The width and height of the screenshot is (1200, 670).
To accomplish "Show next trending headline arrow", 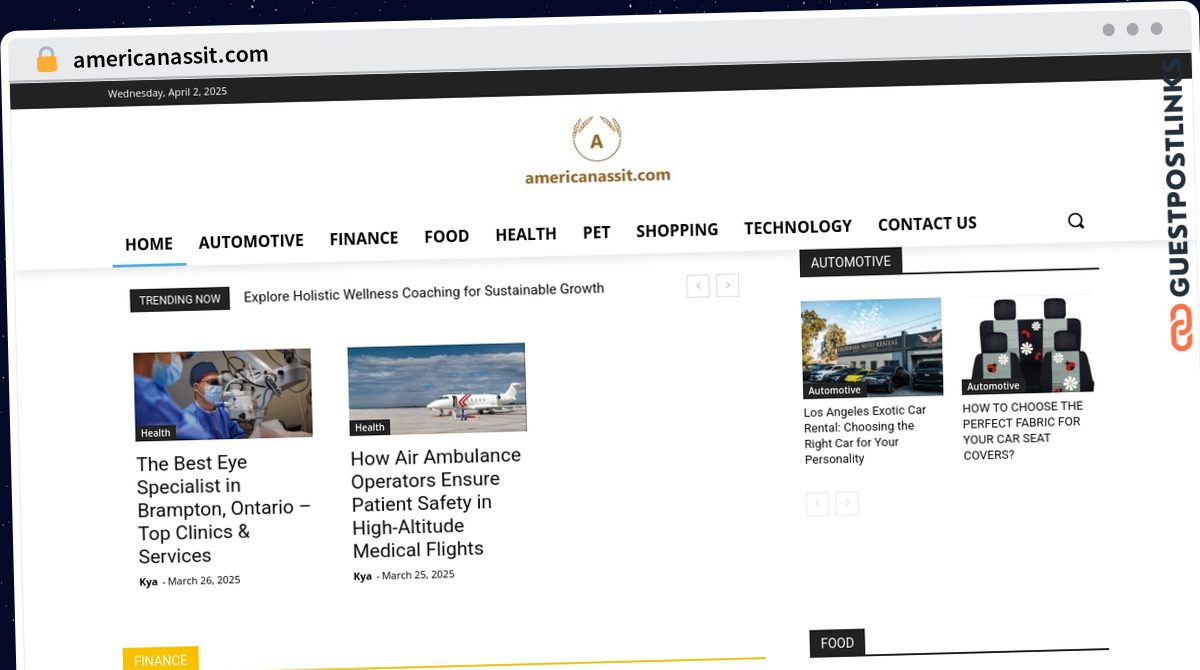I will pyautogui.click(x=728, y=285).
